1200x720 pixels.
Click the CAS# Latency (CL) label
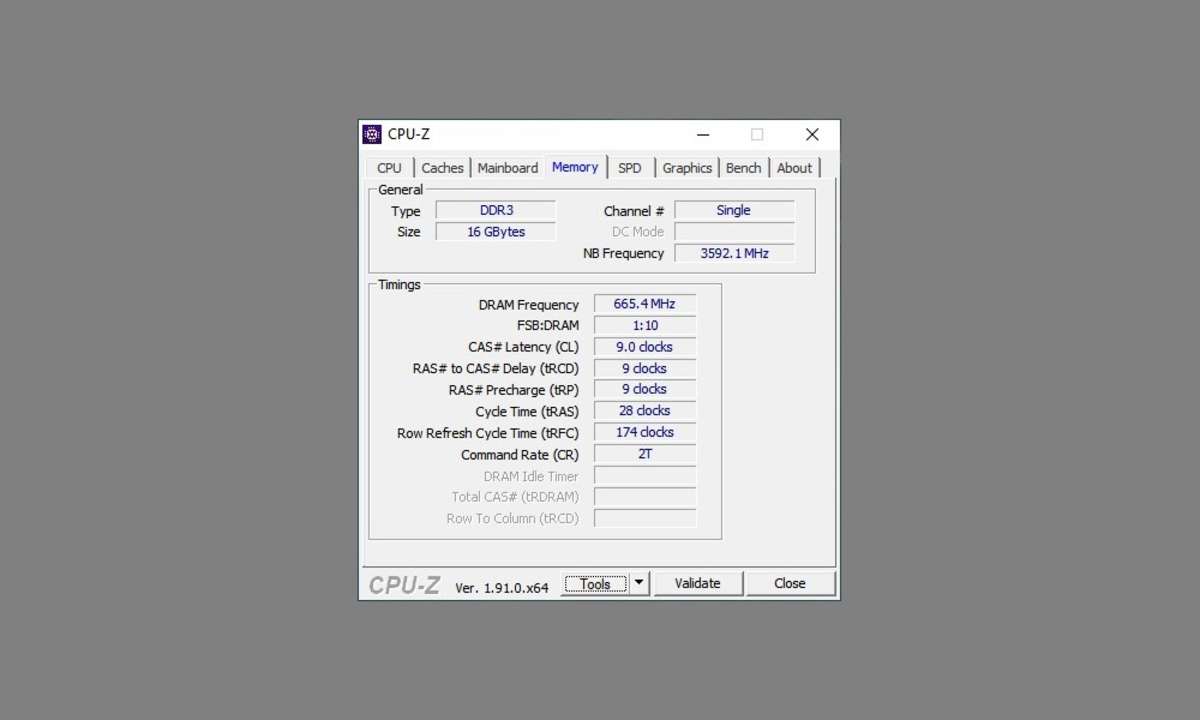pos(524,348)
